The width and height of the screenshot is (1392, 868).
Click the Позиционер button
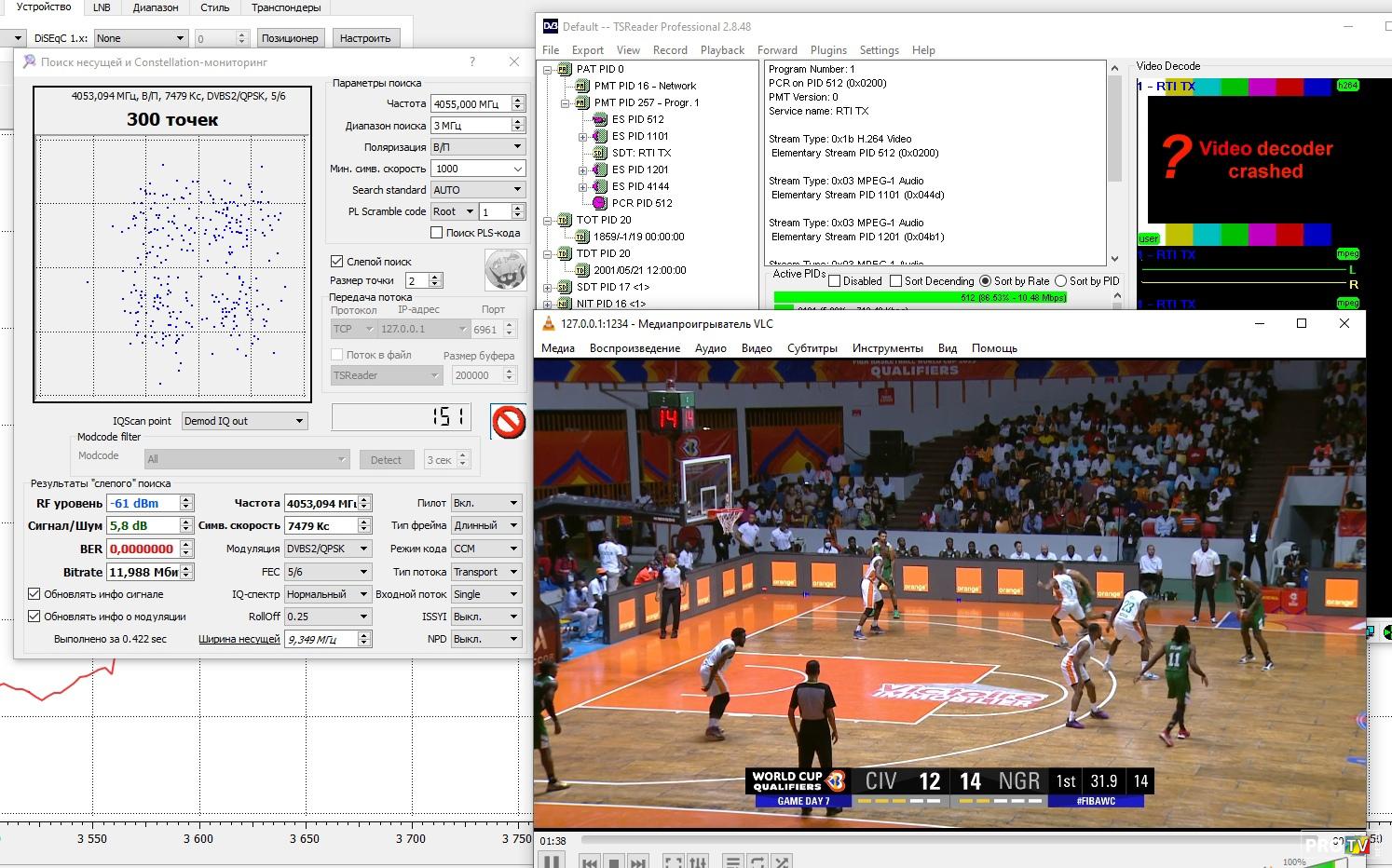(x=290, y=38)
